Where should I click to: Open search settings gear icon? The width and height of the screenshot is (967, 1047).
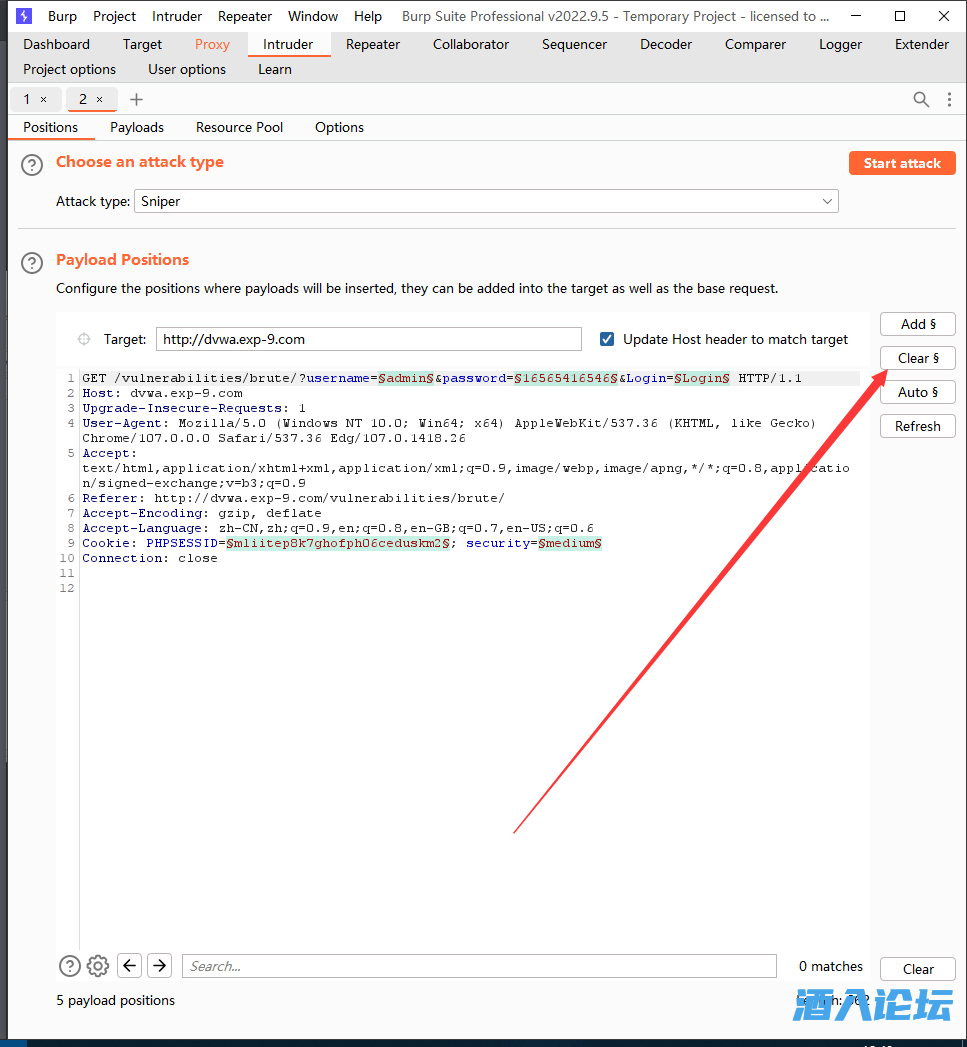pos(98,966)
